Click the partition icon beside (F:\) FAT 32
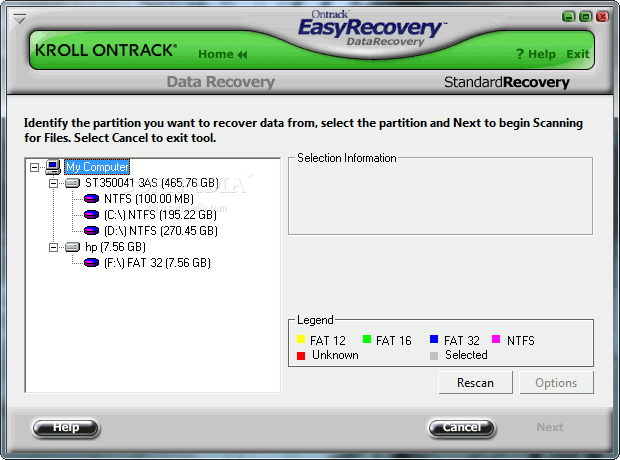 tap(91, 263)
